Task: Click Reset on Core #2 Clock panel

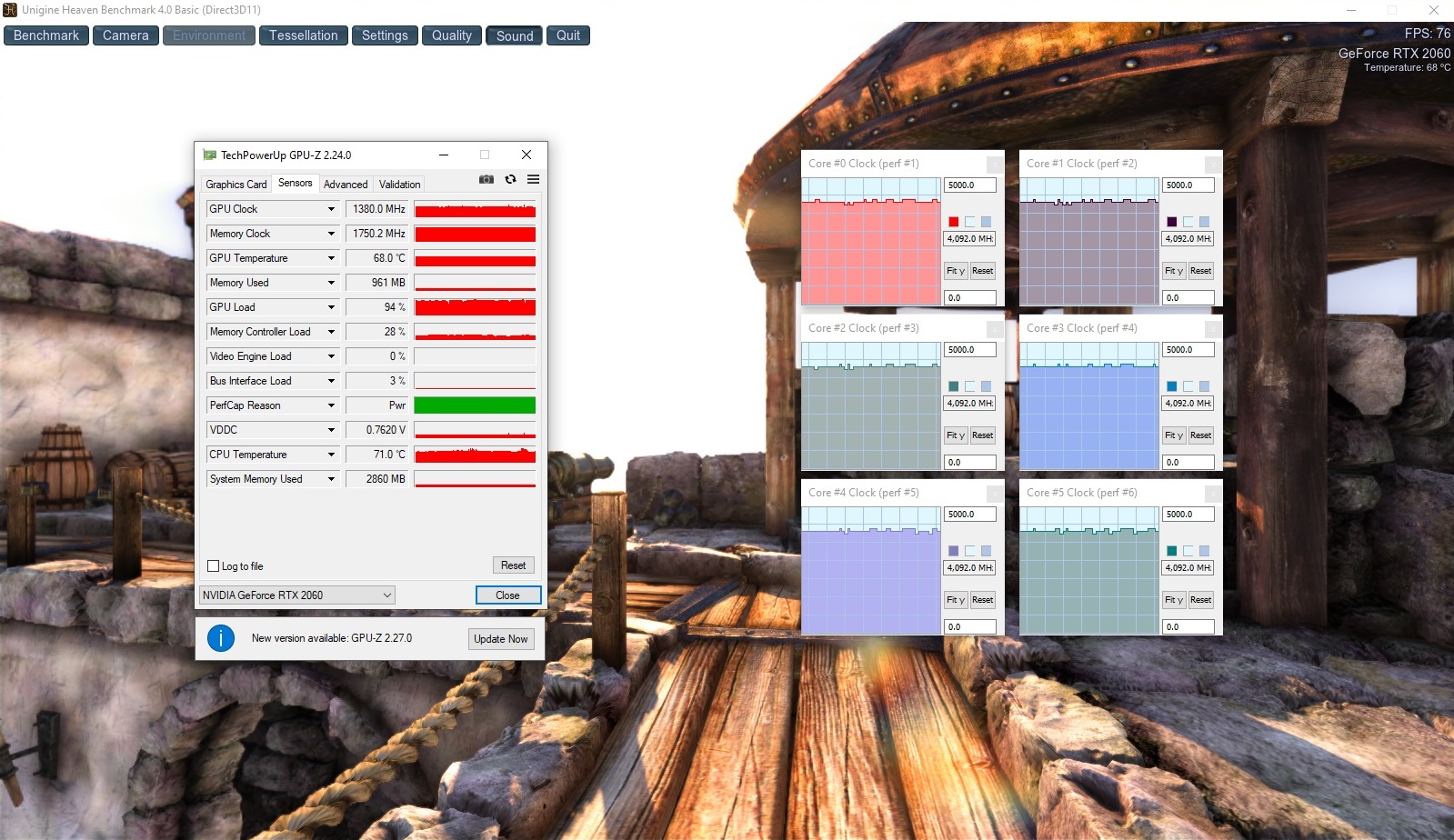Action: 983,435
